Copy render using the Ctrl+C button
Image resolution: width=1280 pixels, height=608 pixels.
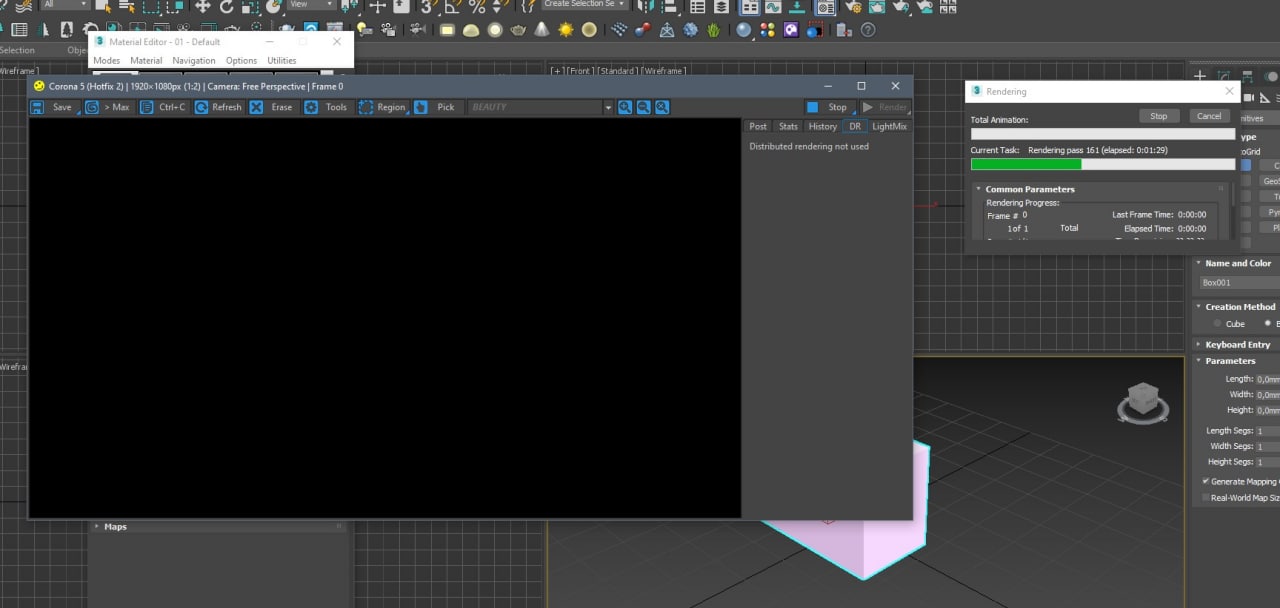(163, 107)
